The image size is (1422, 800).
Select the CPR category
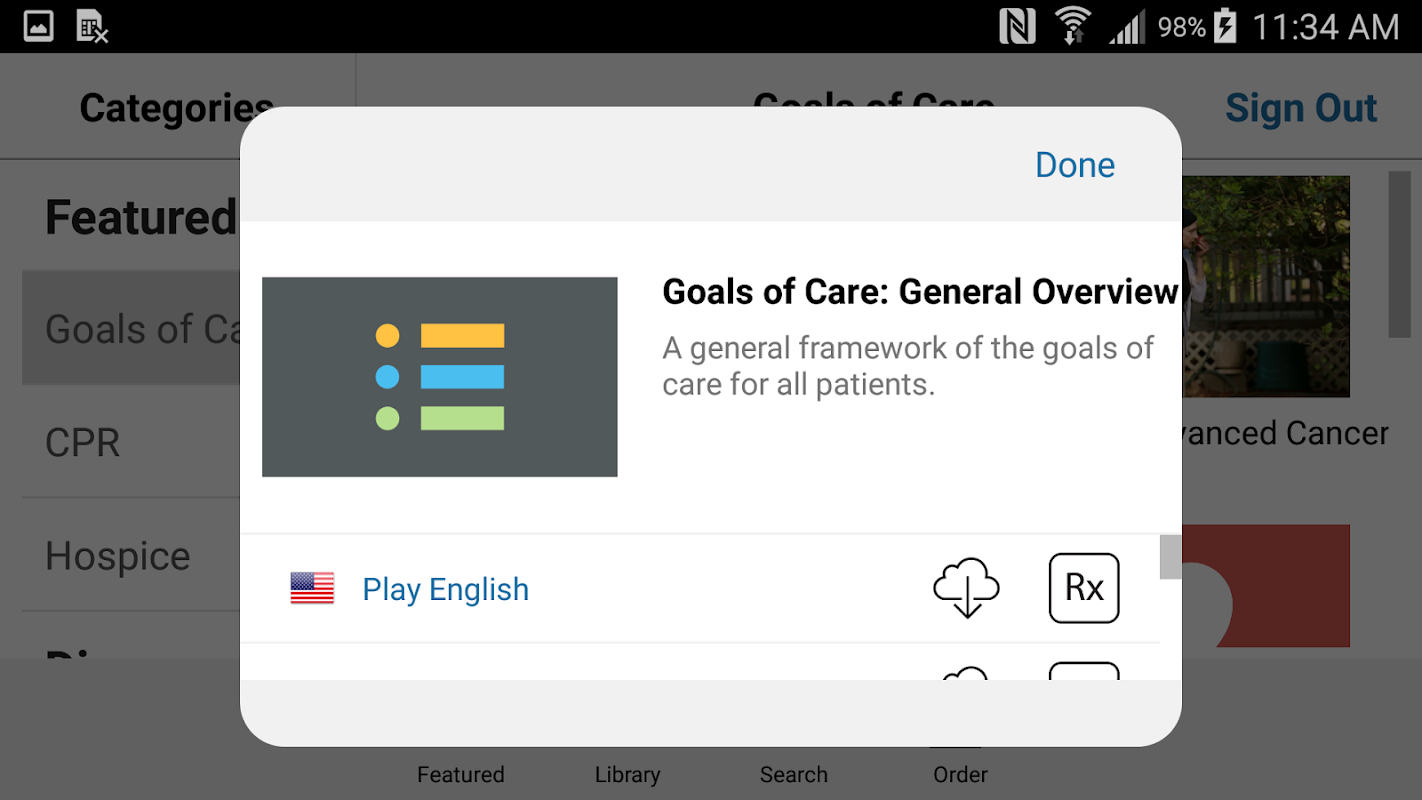pos(83,442)
